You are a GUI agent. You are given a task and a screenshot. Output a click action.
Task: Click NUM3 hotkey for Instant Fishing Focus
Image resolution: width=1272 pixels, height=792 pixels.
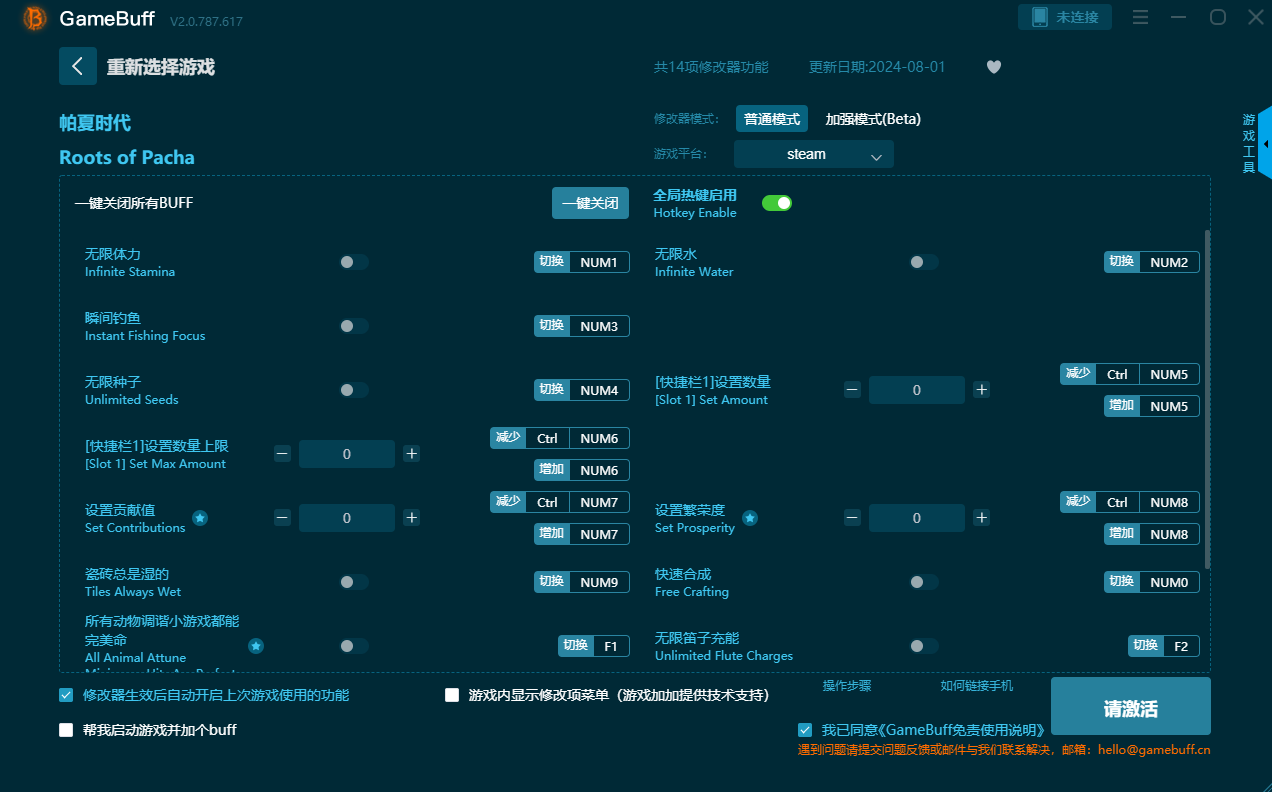(x=599, y=326)
